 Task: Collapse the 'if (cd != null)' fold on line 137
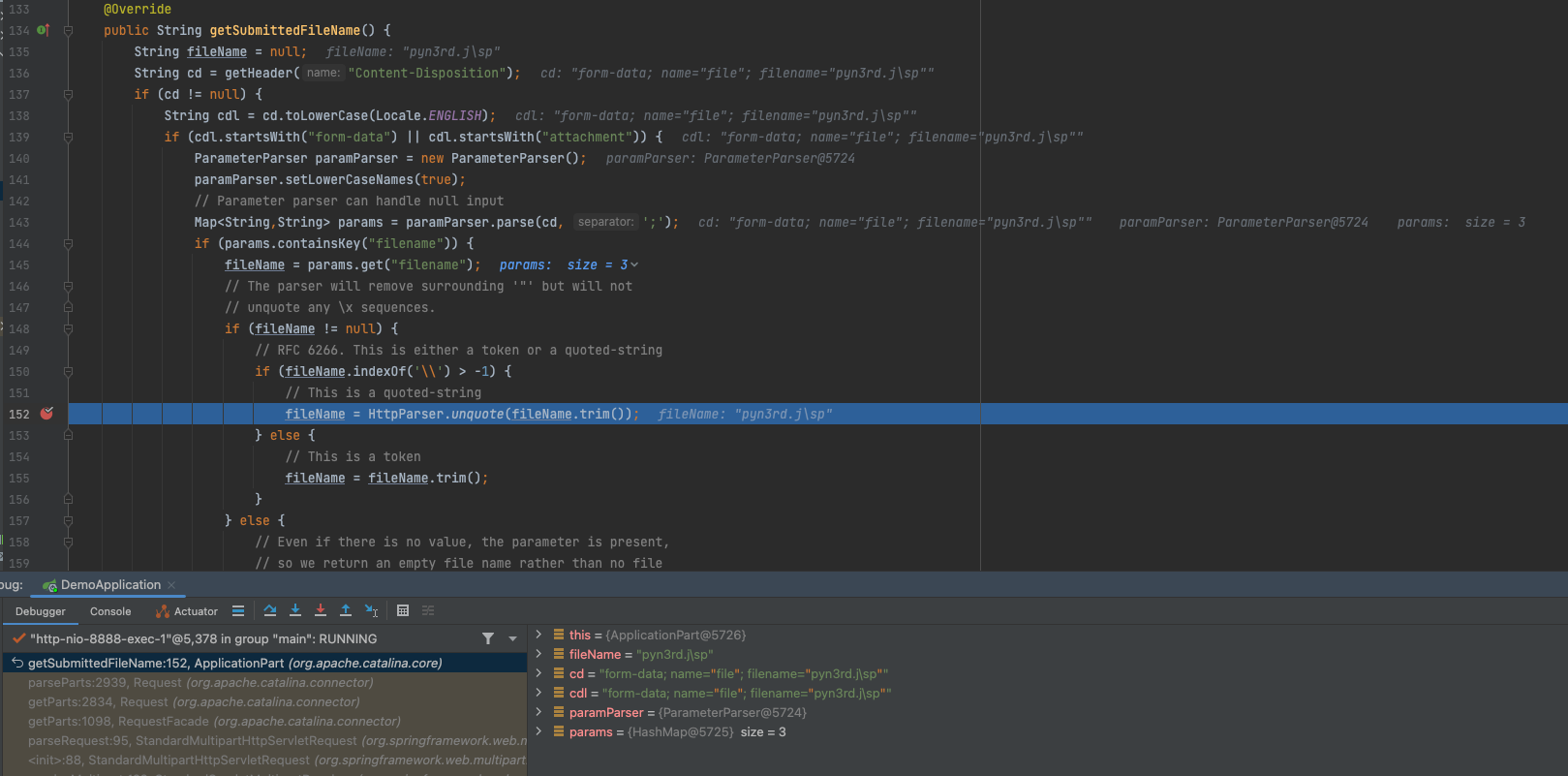(68, 94)
